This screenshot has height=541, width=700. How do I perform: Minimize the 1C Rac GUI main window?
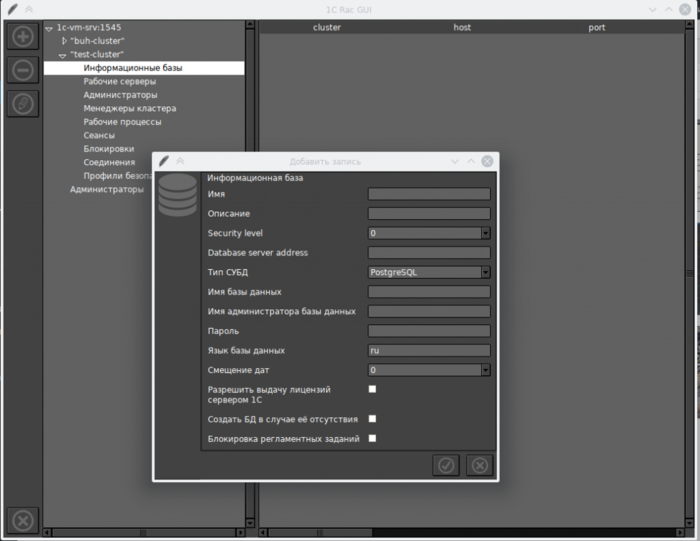pyautogui.click(x=652, y=9)
